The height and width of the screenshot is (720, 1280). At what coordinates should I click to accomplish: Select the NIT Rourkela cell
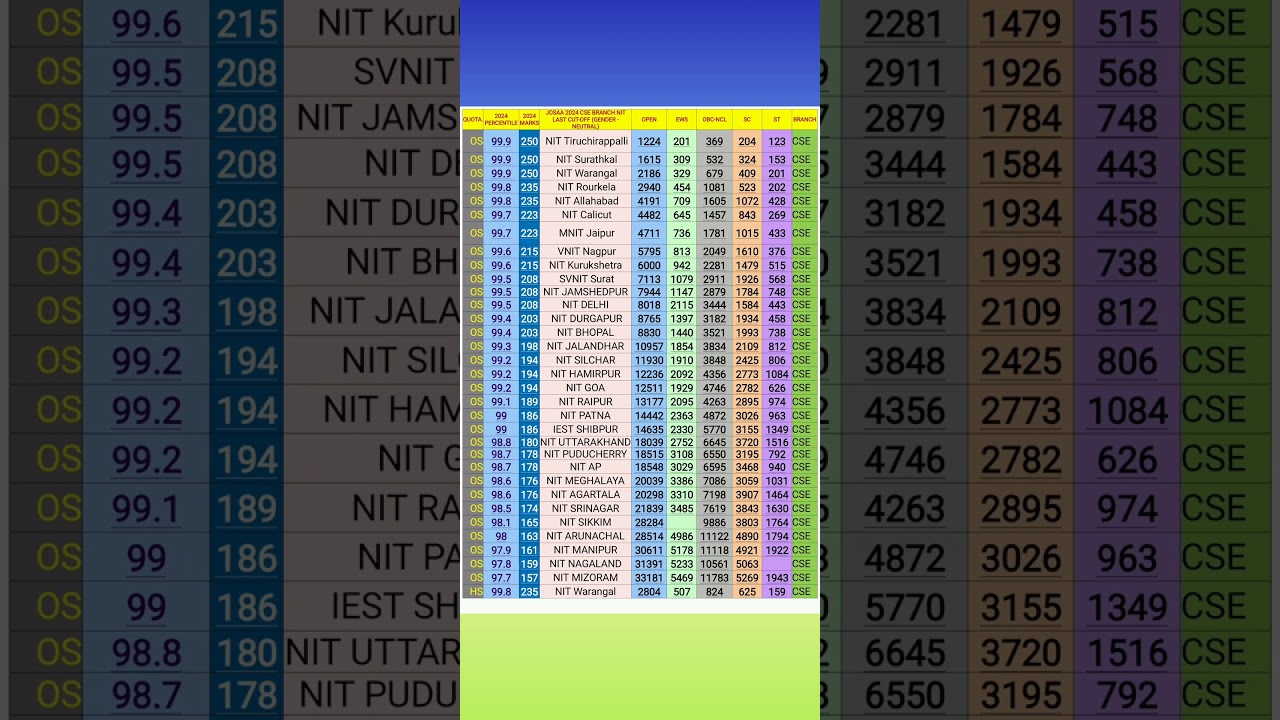coord(586,187)
